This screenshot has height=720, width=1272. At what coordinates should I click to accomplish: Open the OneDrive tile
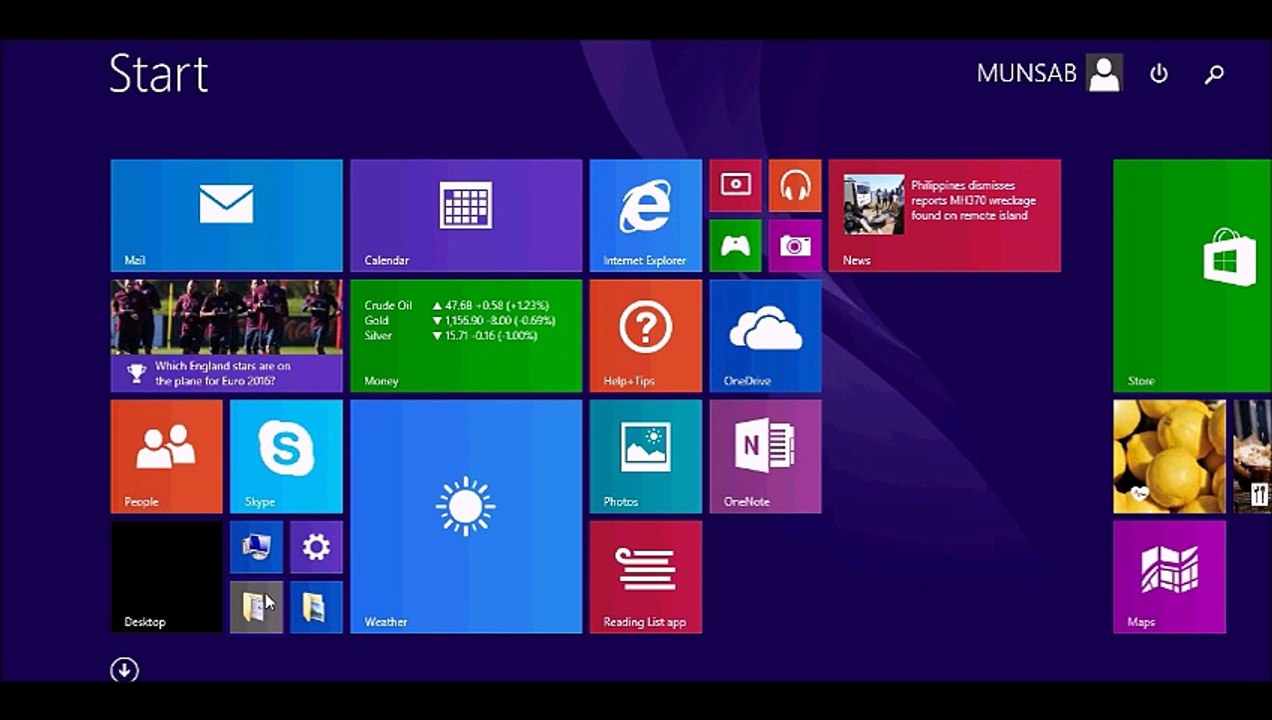pyautogui.click(x=765, y=336)
